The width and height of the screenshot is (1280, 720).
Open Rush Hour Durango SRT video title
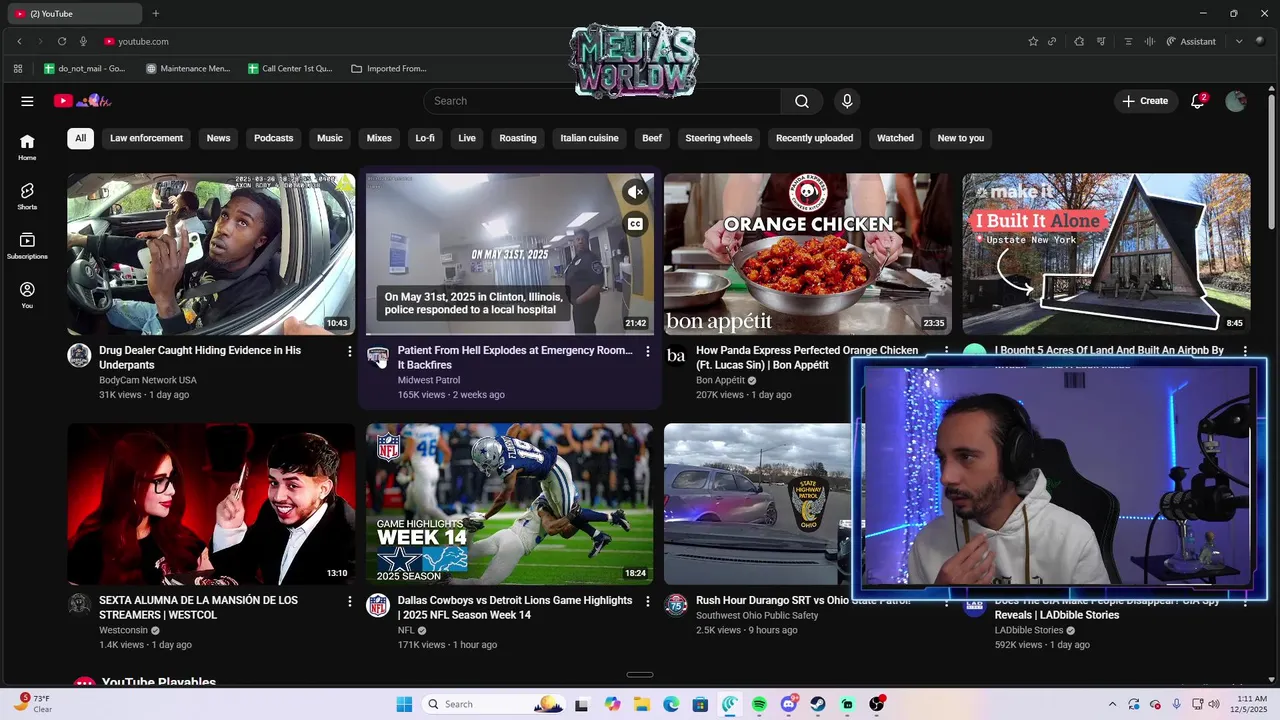803,600
